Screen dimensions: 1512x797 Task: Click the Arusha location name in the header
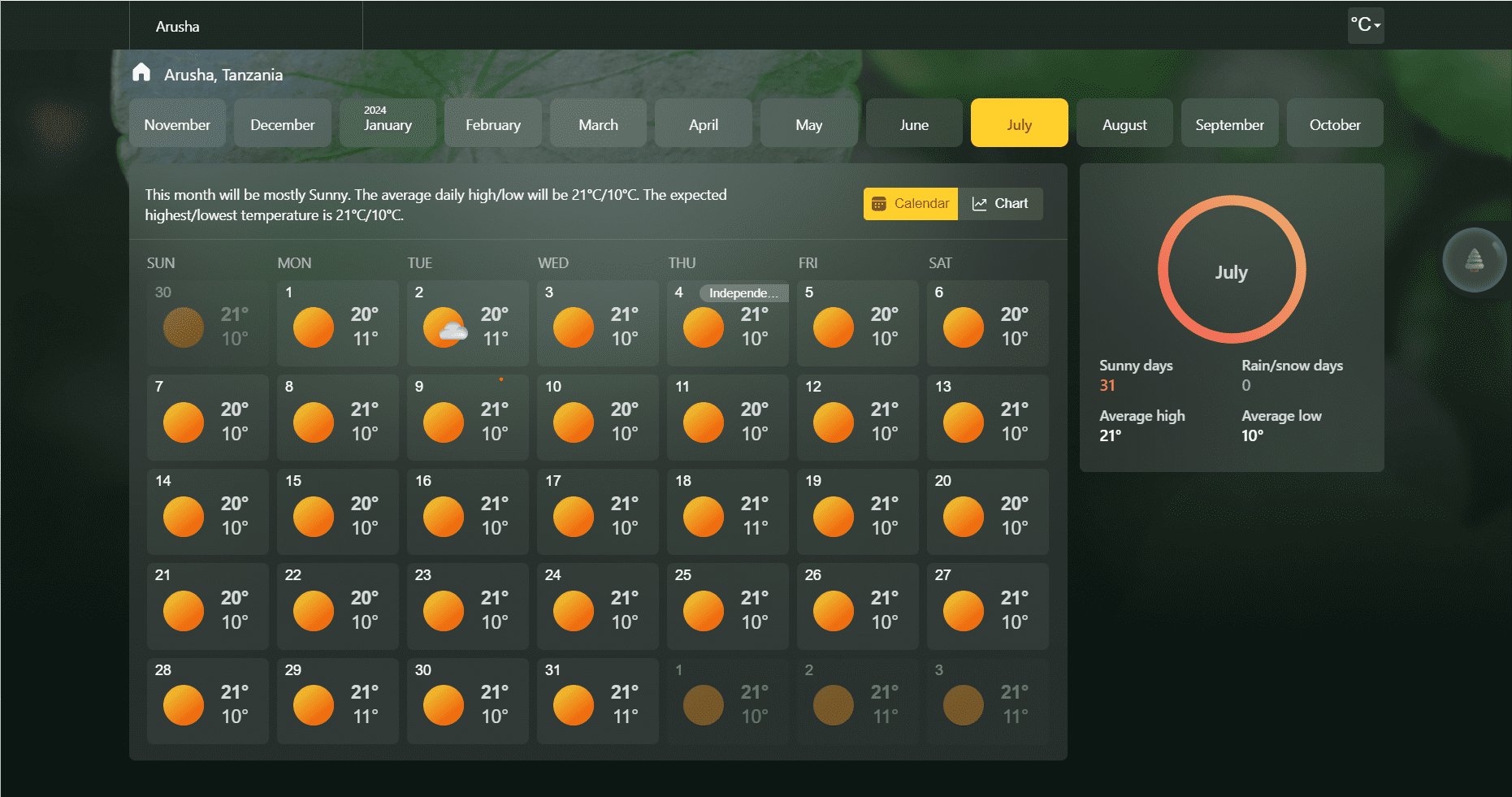176,25
